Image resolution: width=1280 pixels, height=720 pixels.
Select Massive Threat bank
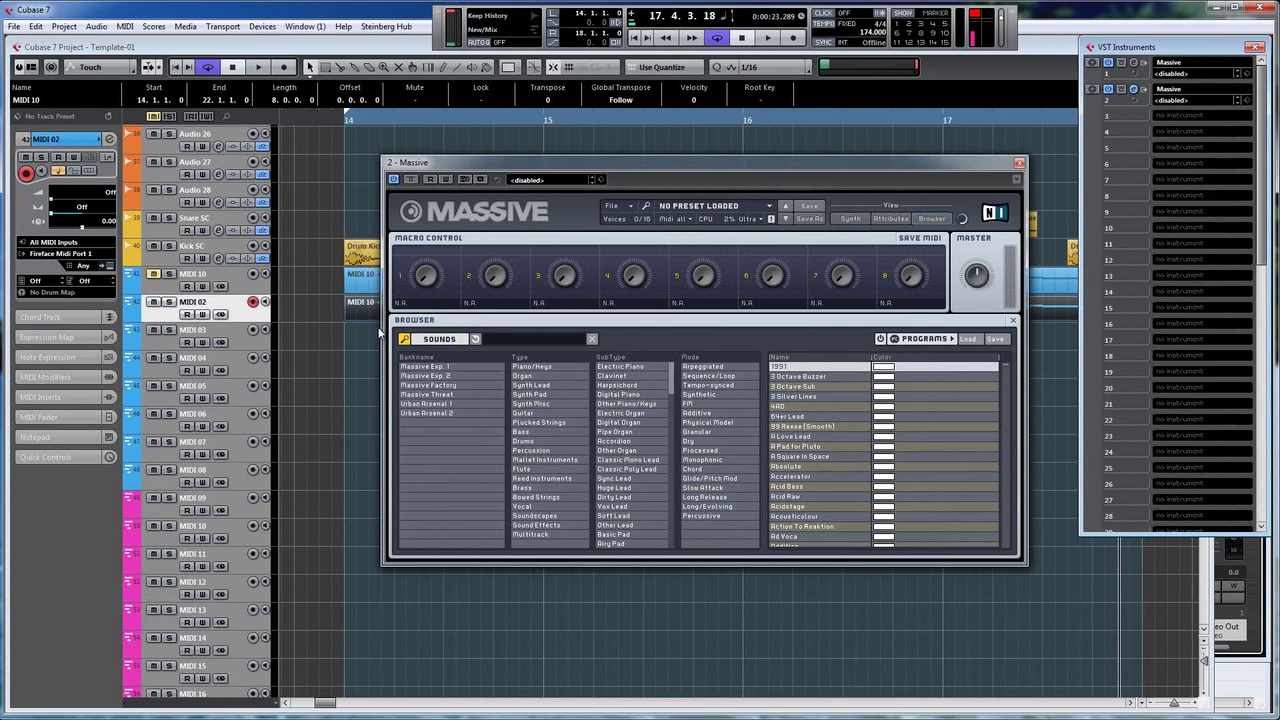pyautogui.click(x=427, y=395)
